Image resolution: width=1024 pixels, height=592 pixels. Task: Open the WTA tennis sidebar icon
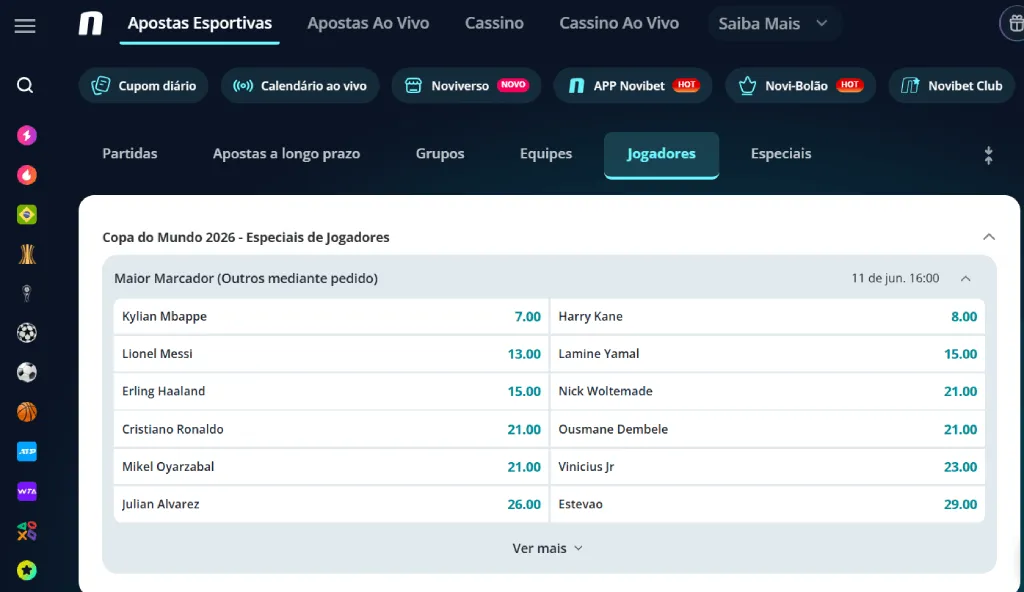pyautogui.click(x=27, y=491)
